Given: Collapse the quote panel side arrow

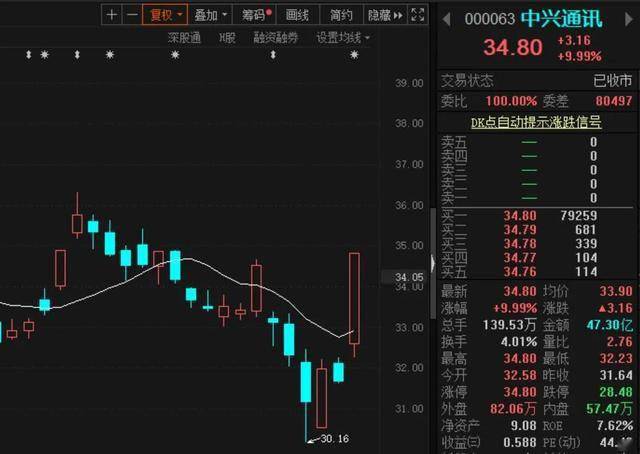Looking at the screenshot, I should [433, 263].
